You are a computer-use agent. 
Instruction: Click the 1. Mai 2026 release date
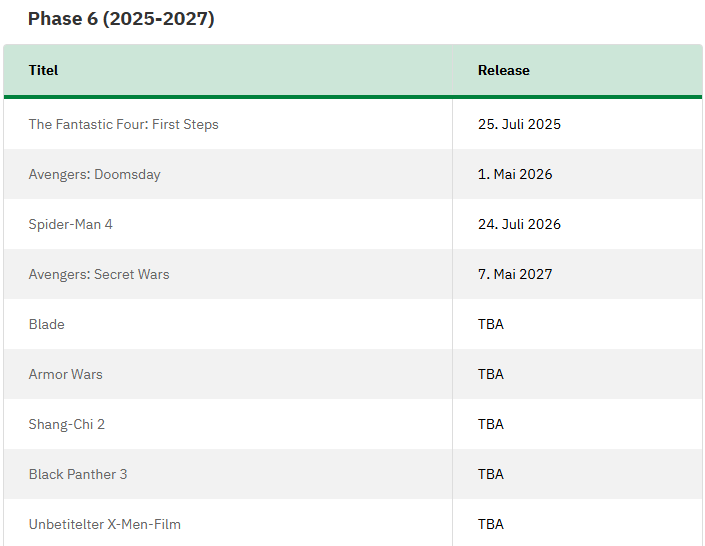[515, 174]
